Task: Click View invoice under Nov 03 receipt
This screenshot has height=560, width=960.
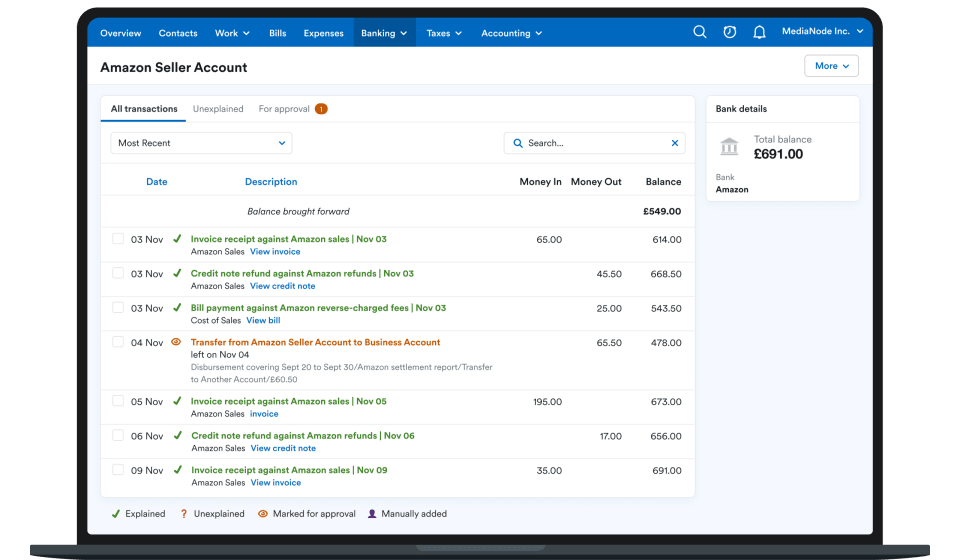Action: point(275,252)
